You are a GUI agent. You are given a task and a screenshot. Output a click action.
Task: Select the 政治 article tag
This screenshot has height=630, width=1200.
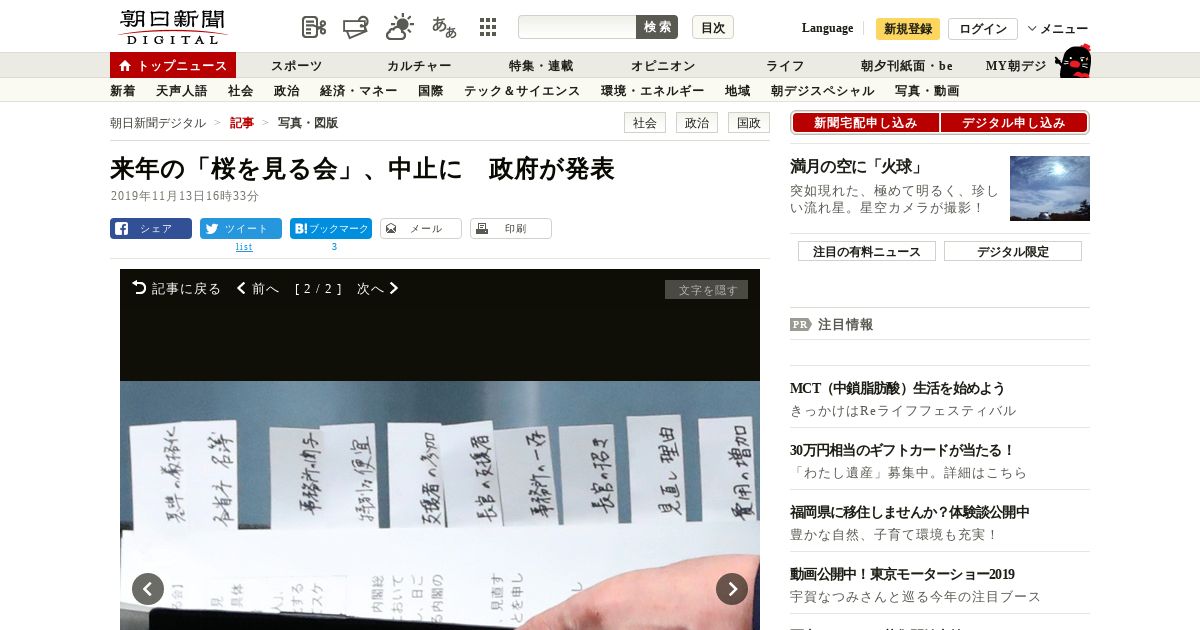tap(697, 123)
